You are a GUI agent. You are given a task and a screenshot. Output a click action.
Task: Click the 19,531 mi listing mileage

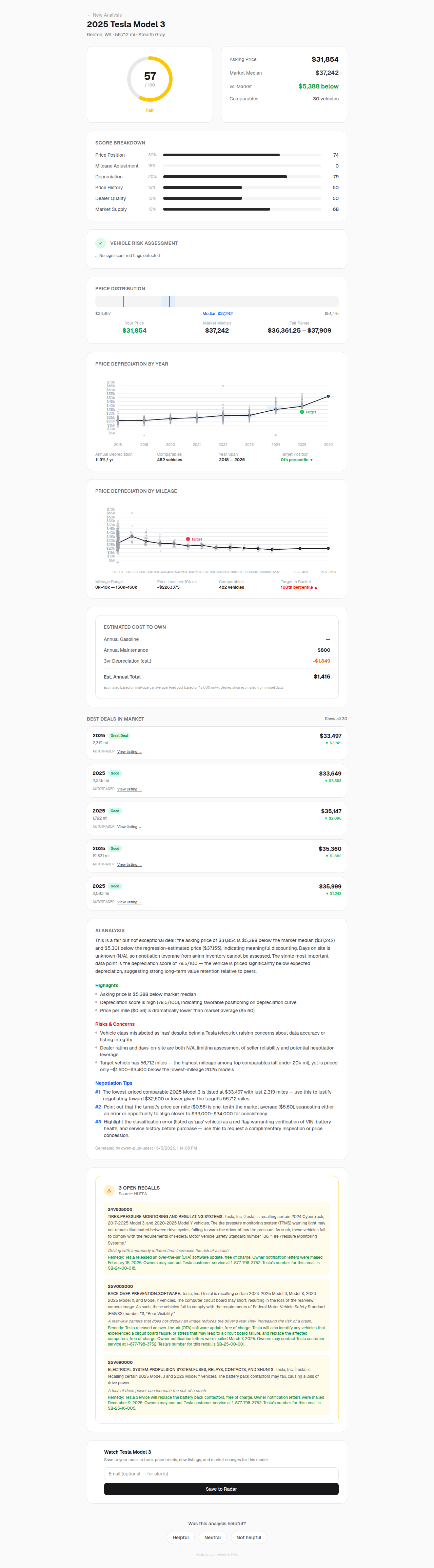pos(101,856)
